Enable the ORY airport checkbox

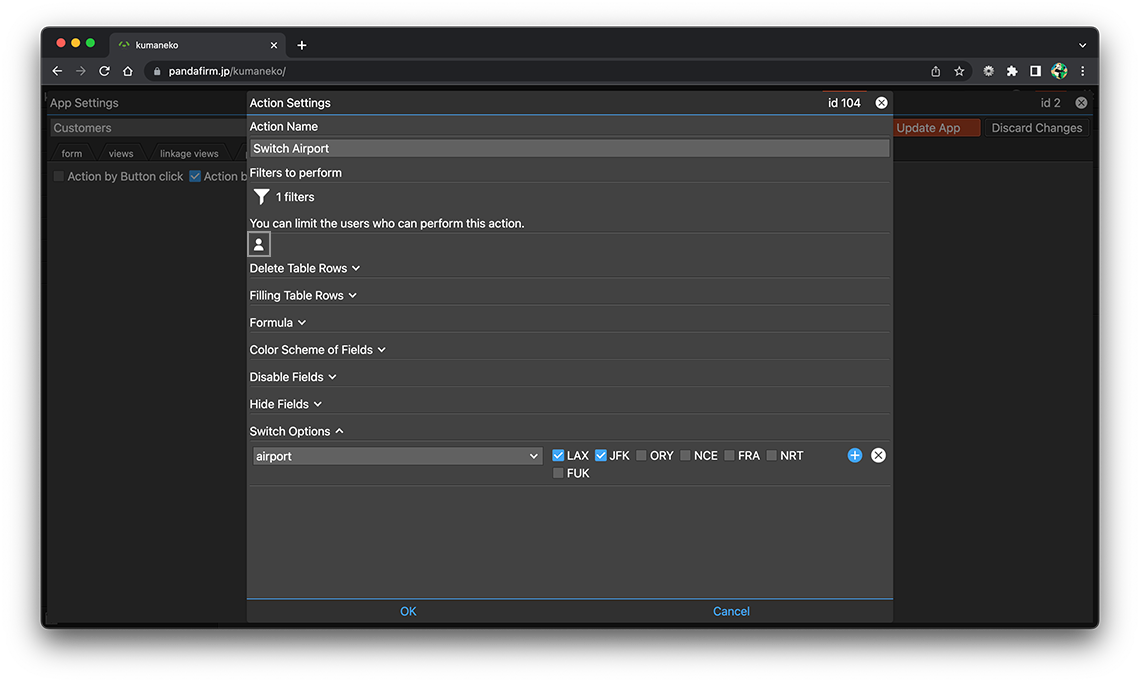(641, 456)
